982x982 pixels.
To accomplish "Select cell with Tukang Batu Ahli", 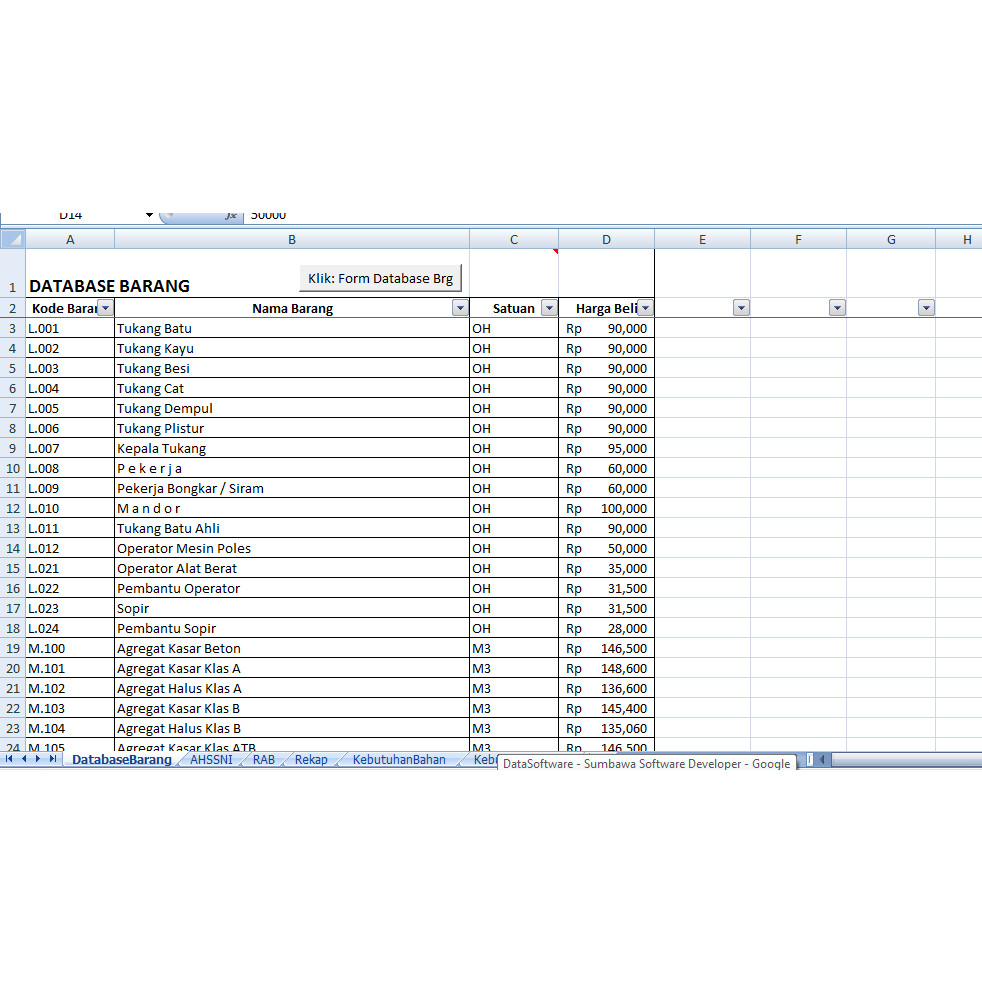I will tap(292, 529).
